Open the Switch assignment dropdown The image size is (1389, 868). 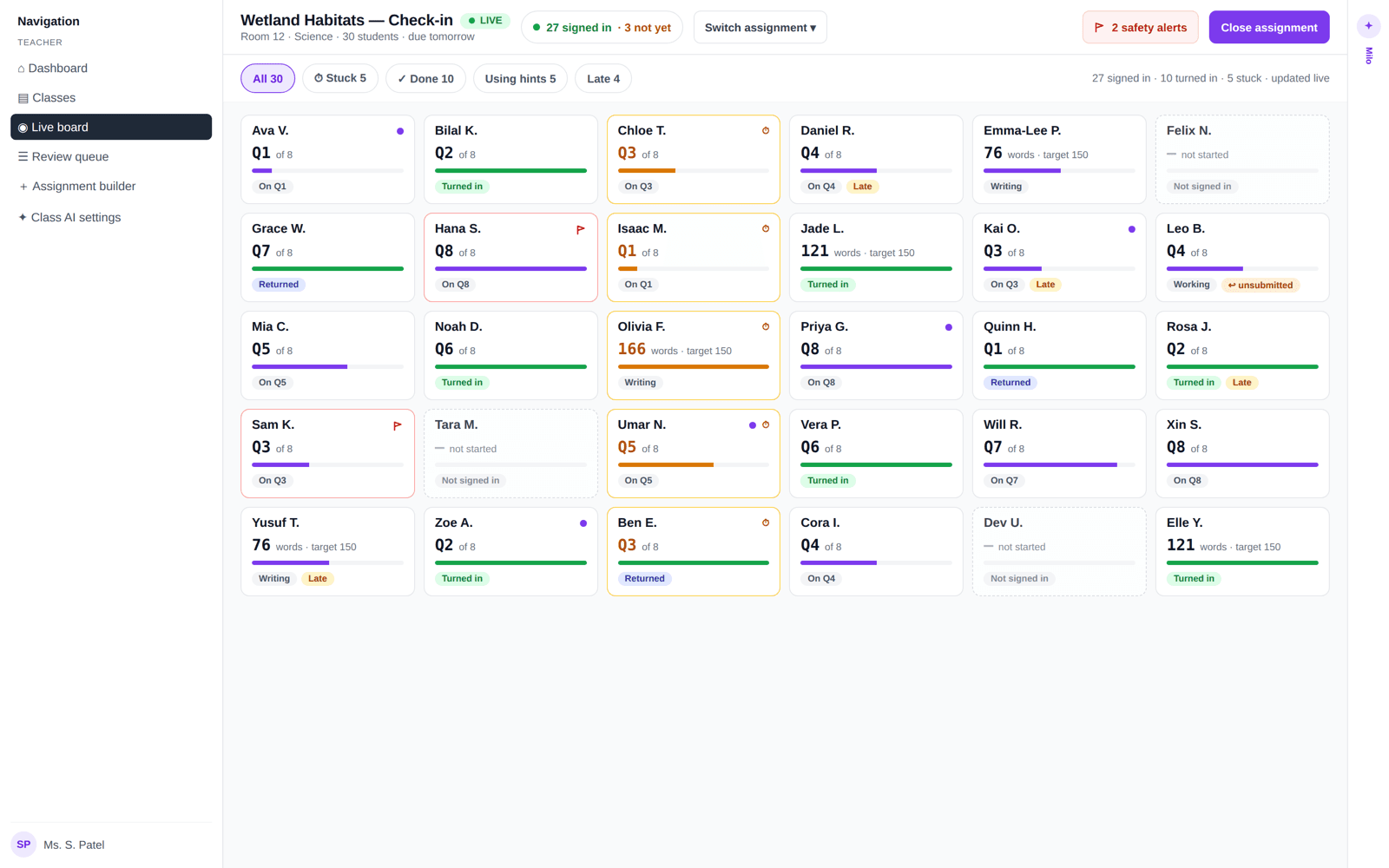[x=760, y=28]
